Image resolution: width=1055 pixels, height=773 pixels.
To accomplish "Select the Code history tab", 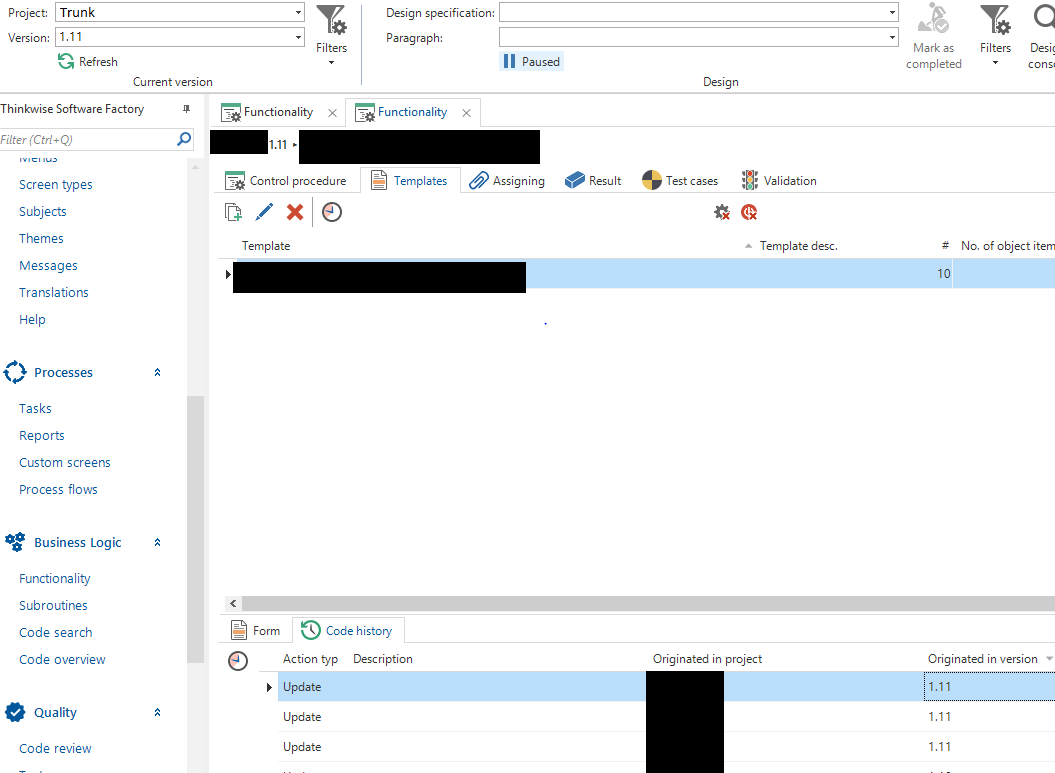I will coord(347,631).
